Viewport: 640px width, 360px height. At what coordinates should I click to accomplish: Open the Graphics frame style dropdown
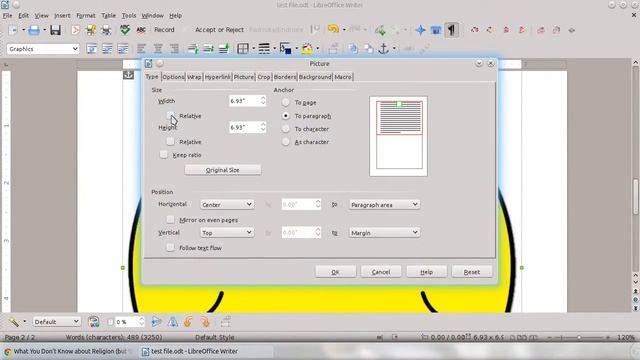tap(43, 49)
